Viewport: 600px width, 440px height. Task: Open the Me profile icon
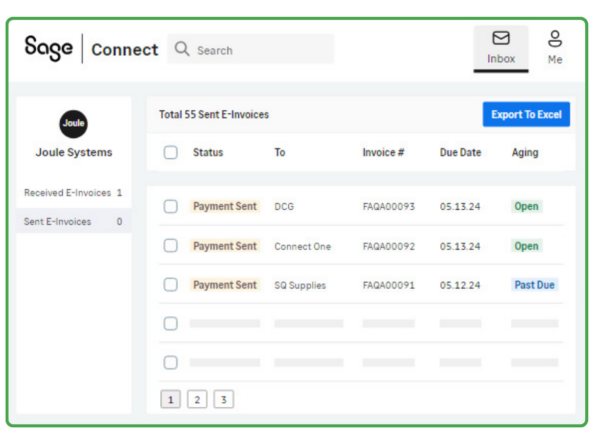[555, 39]
